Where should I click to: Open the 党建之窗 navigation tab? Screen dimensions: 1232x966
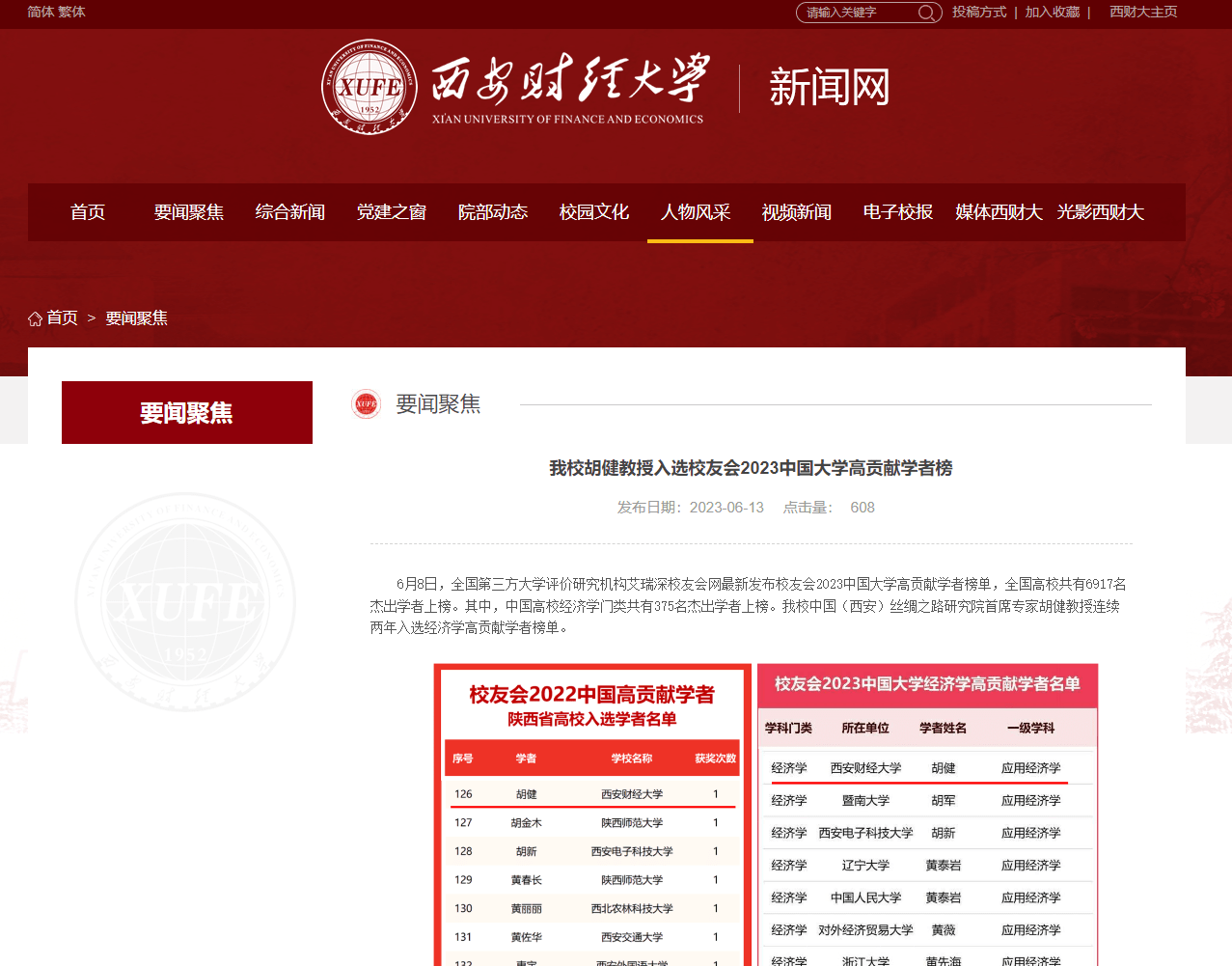[x=392, y=212]
